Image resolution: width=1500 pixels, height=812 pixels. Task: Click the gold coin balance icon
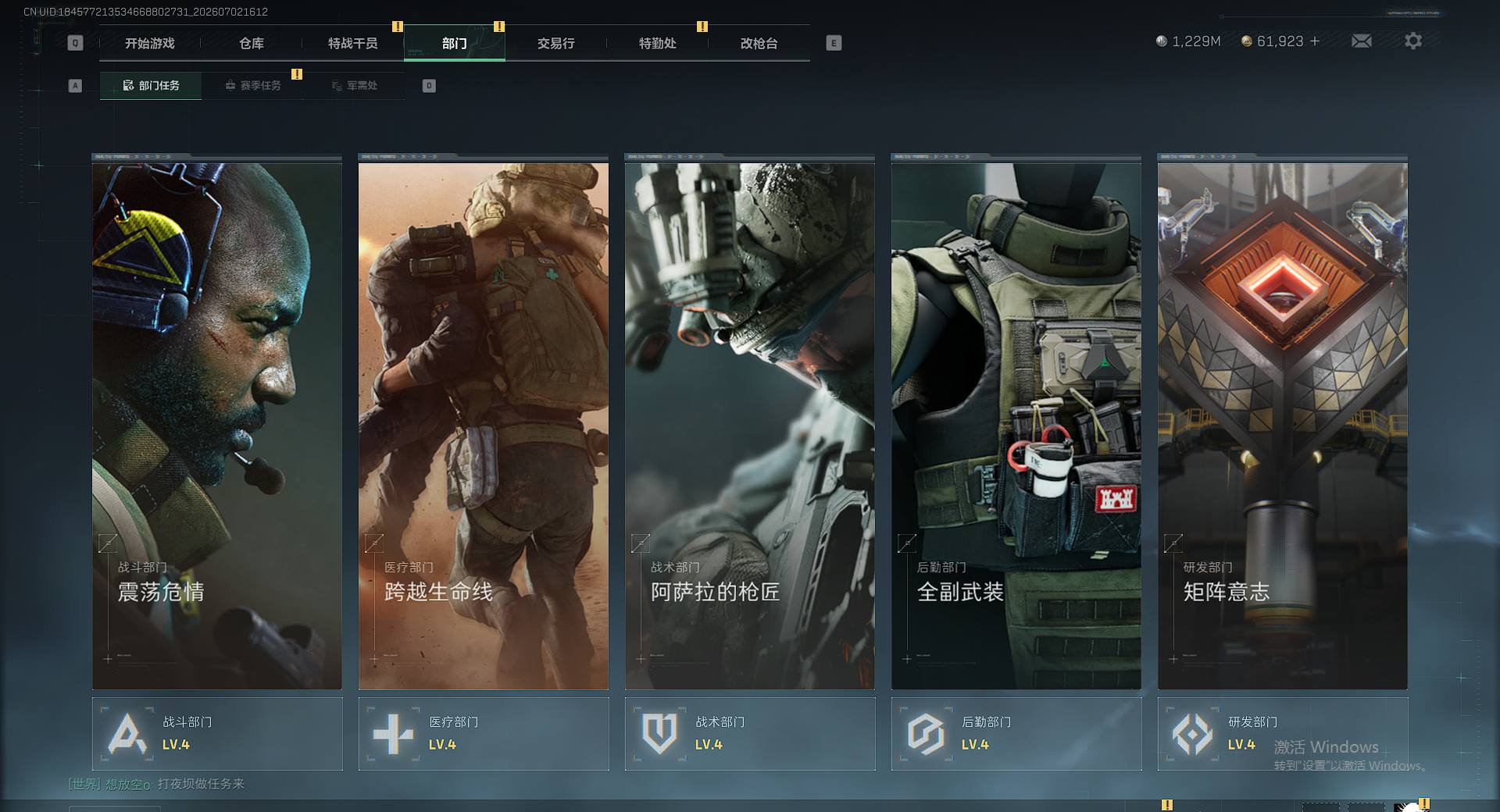click(x=1247, y=41)
